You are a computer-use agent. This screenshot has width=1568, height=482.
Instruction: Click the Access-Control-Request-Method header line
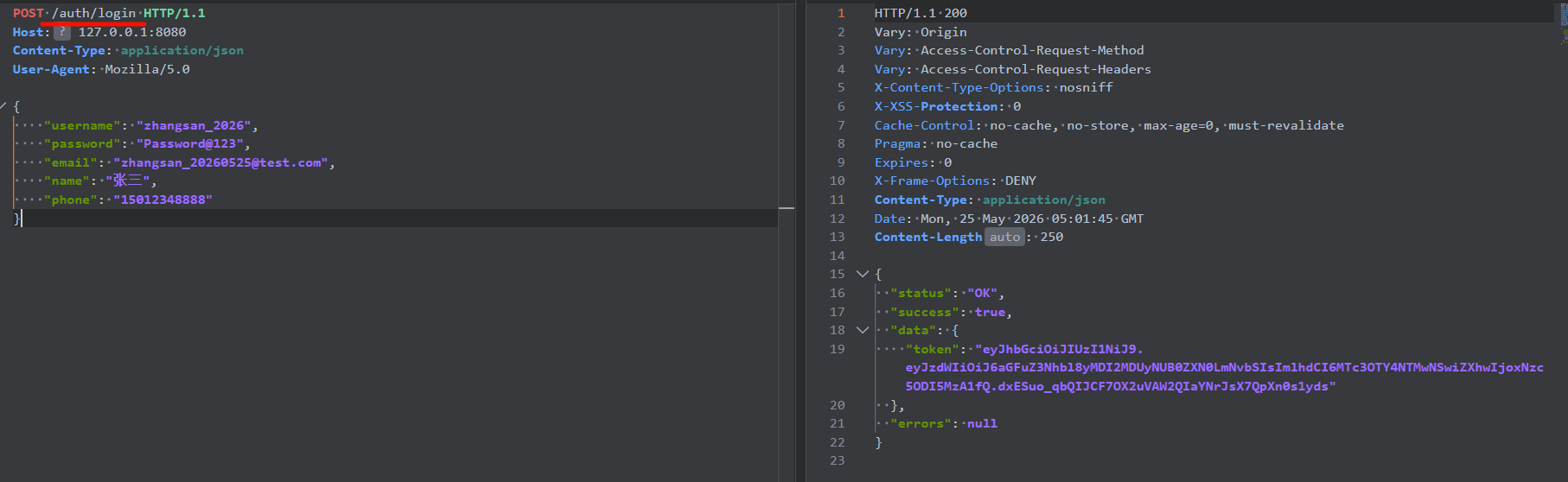[1009, 50]
